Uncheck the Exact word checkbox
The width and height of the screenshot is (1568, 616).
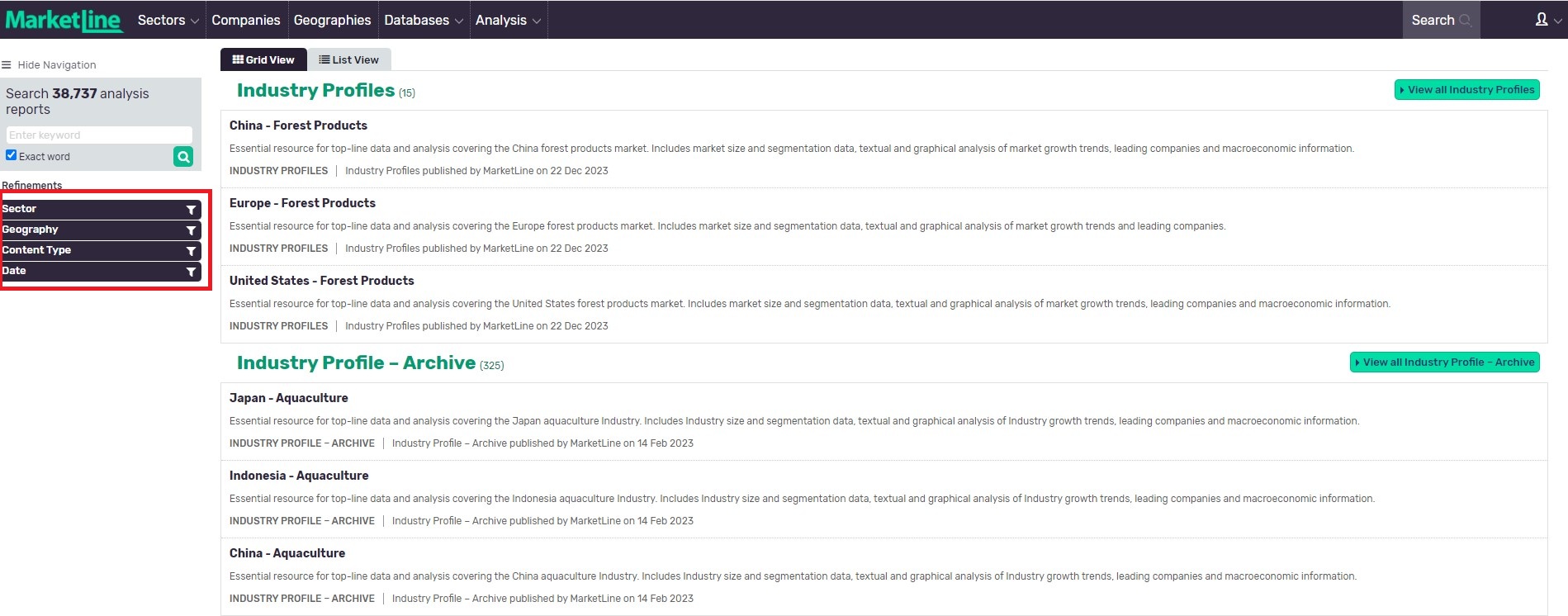click(12, 155)
